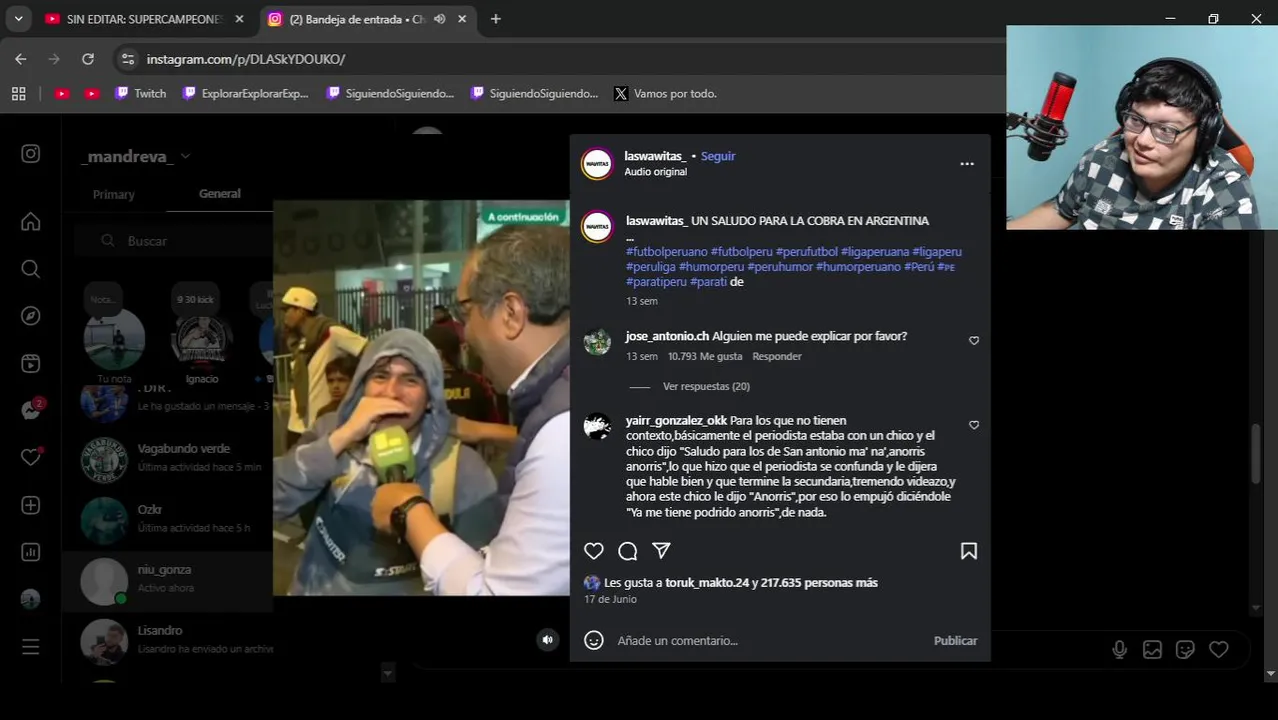Open Messages icon with badge 2
1278x720 pixels.
coord(31,410)
